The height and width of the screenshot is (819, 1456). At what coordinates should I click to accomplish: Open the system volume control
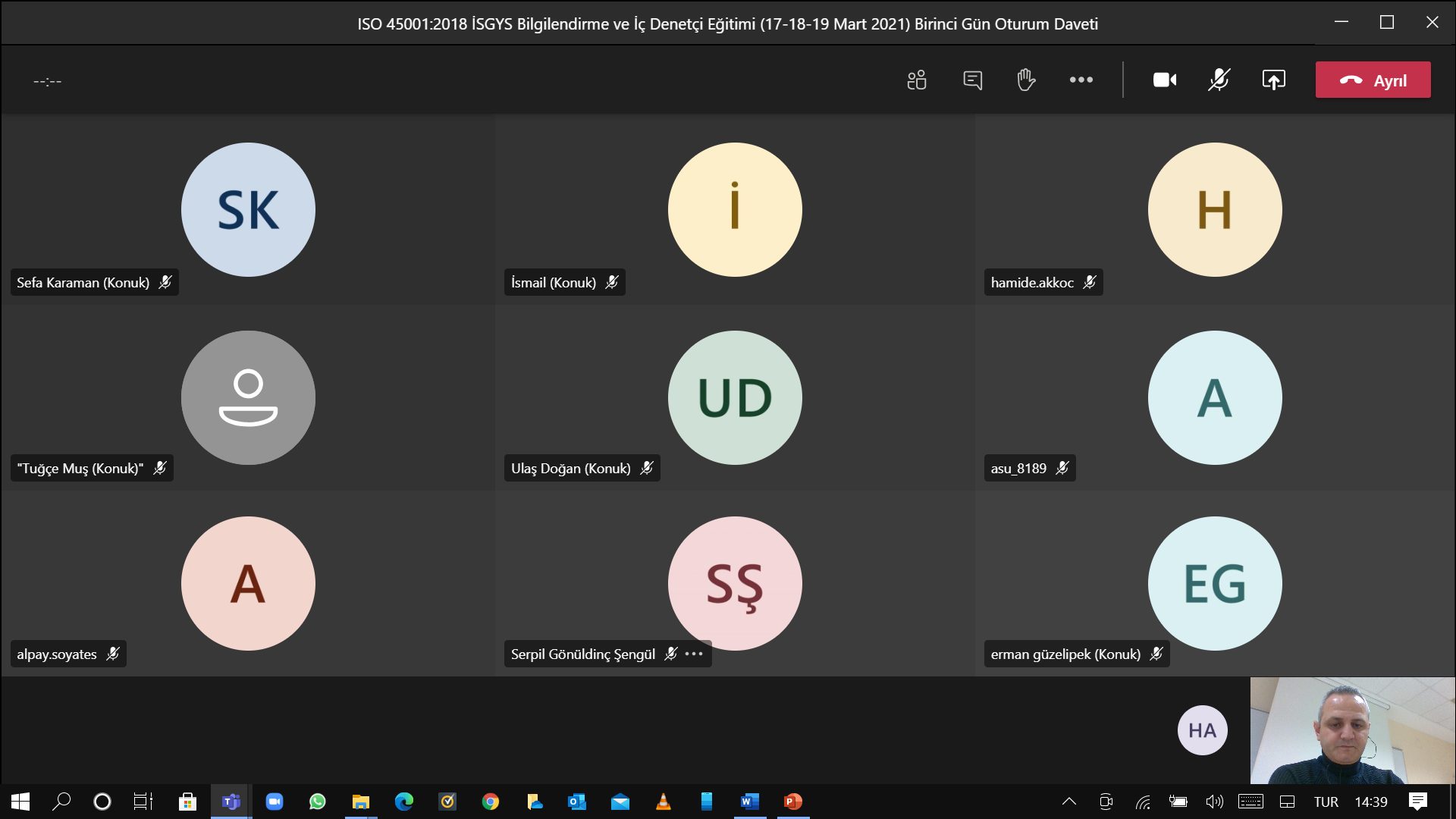[1214, 802]
